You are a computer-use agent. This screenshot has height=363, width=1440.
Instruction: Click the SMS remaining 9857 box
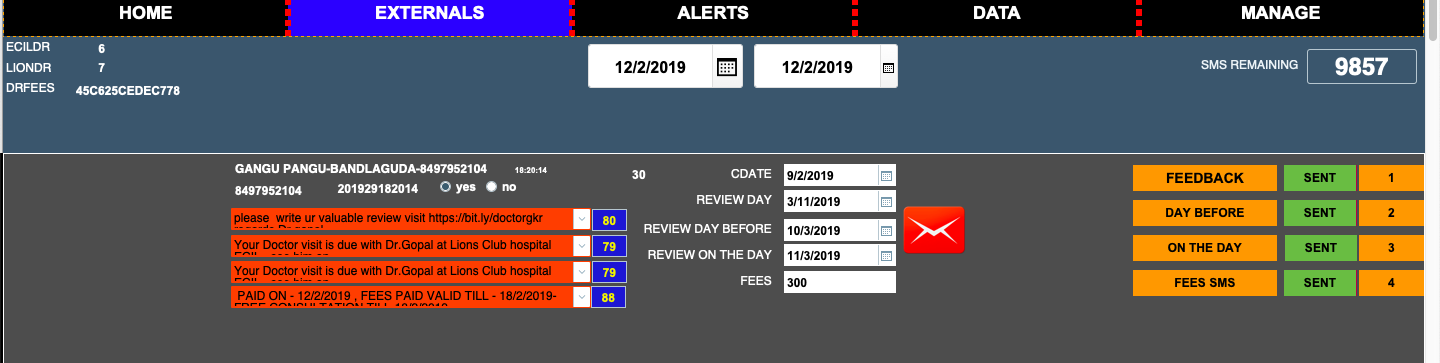pos(1362,67)
